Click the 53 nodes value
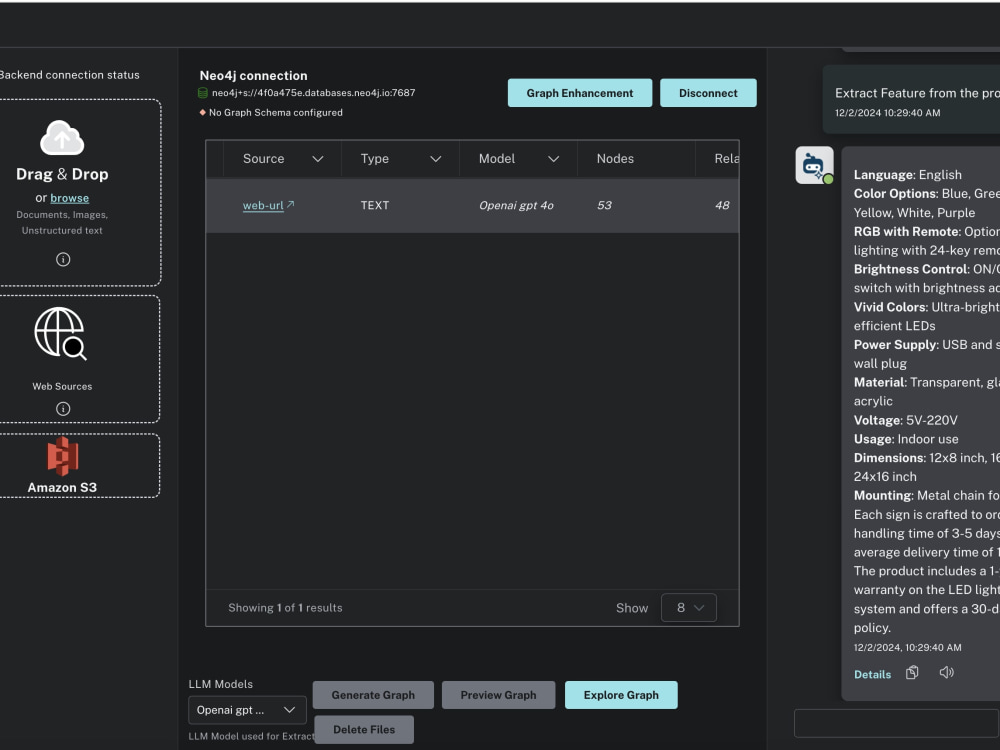This screenshot has height=750, width=1000. tap(604, 205)
